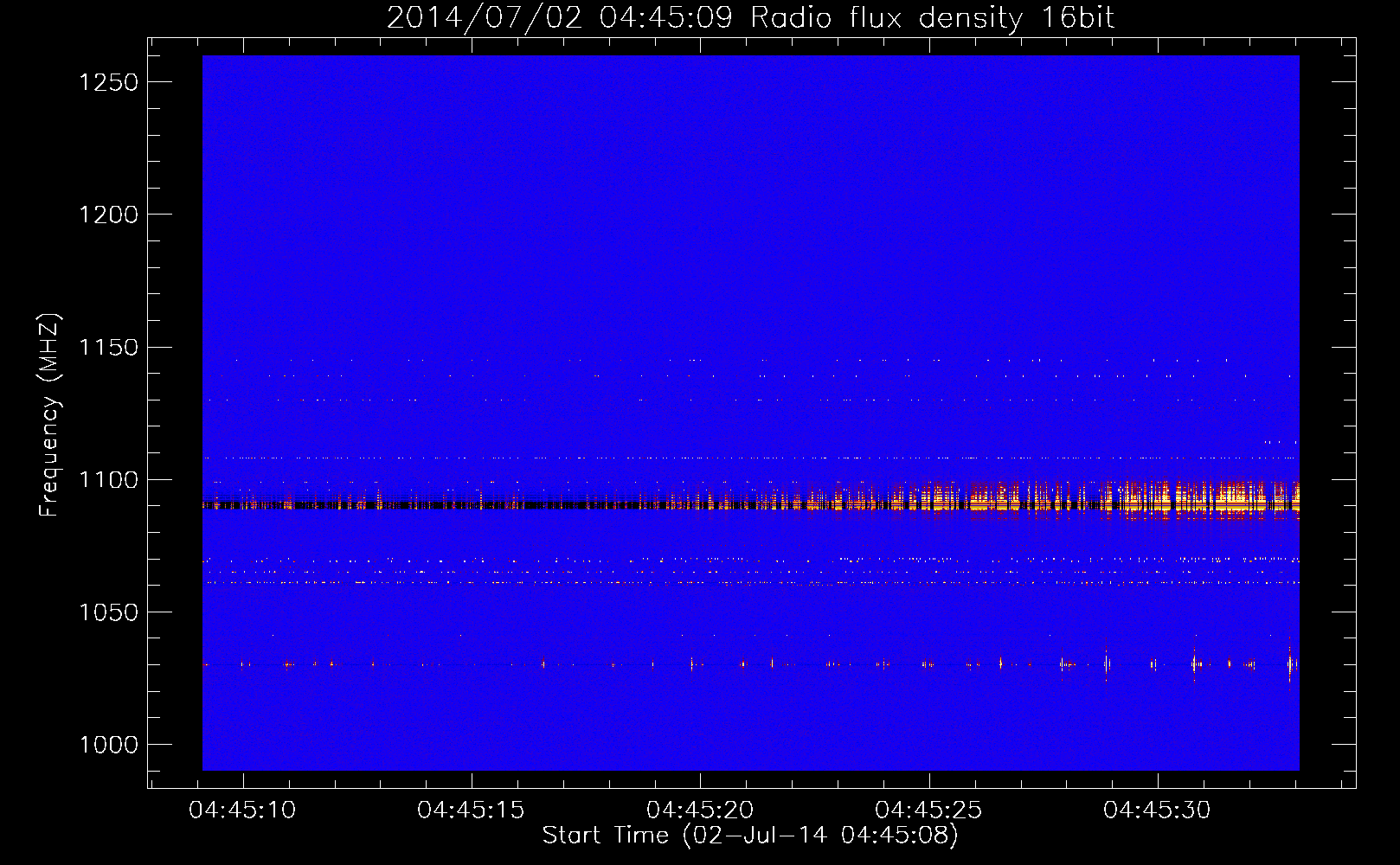The image size is (1400, 865).
Task: Click the 04:45:20 time tick label
Action: coord(700,811)
